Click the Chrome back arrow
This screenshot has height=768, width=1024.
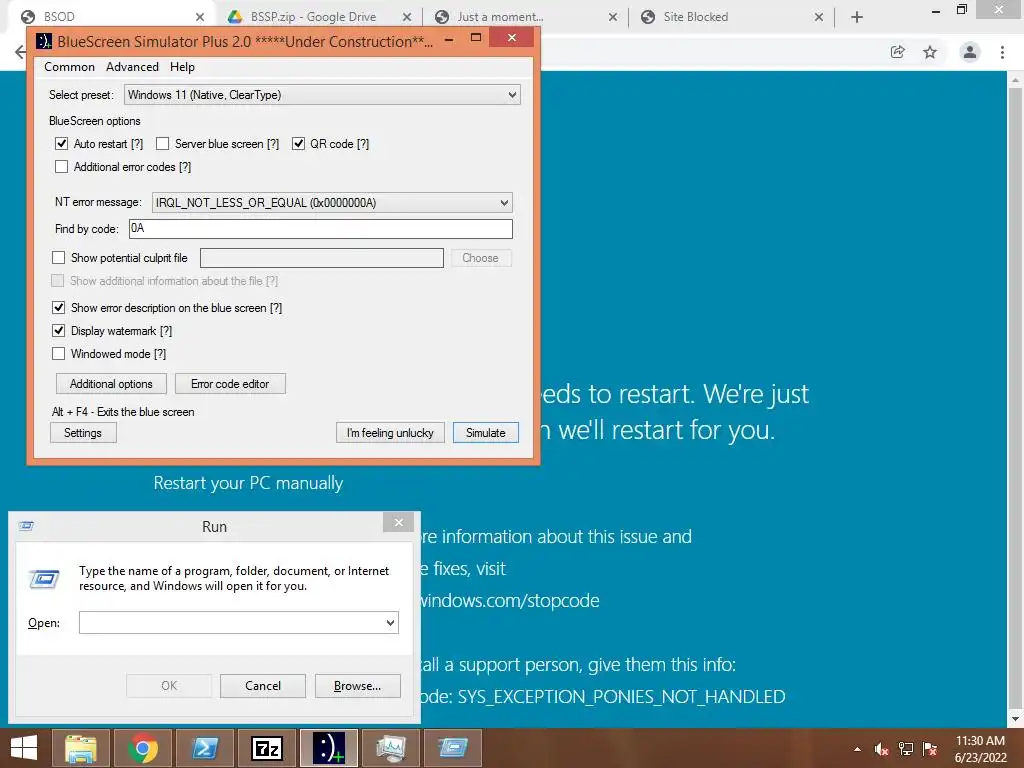tap(20, 52)
